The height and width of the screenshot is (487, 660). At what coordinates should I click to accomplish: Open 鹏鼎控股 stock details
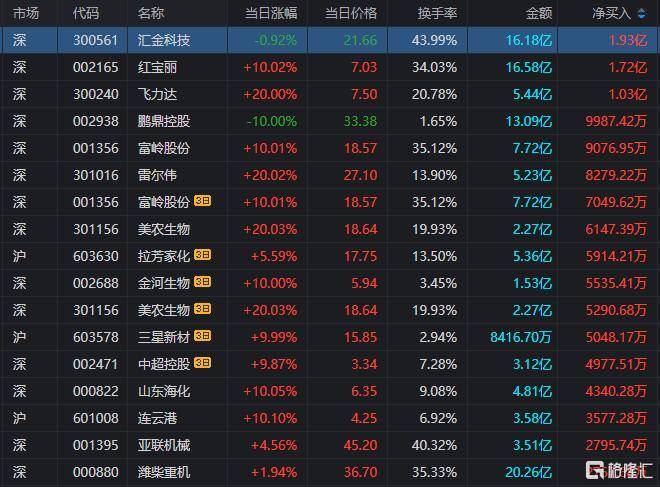(164, 121)
